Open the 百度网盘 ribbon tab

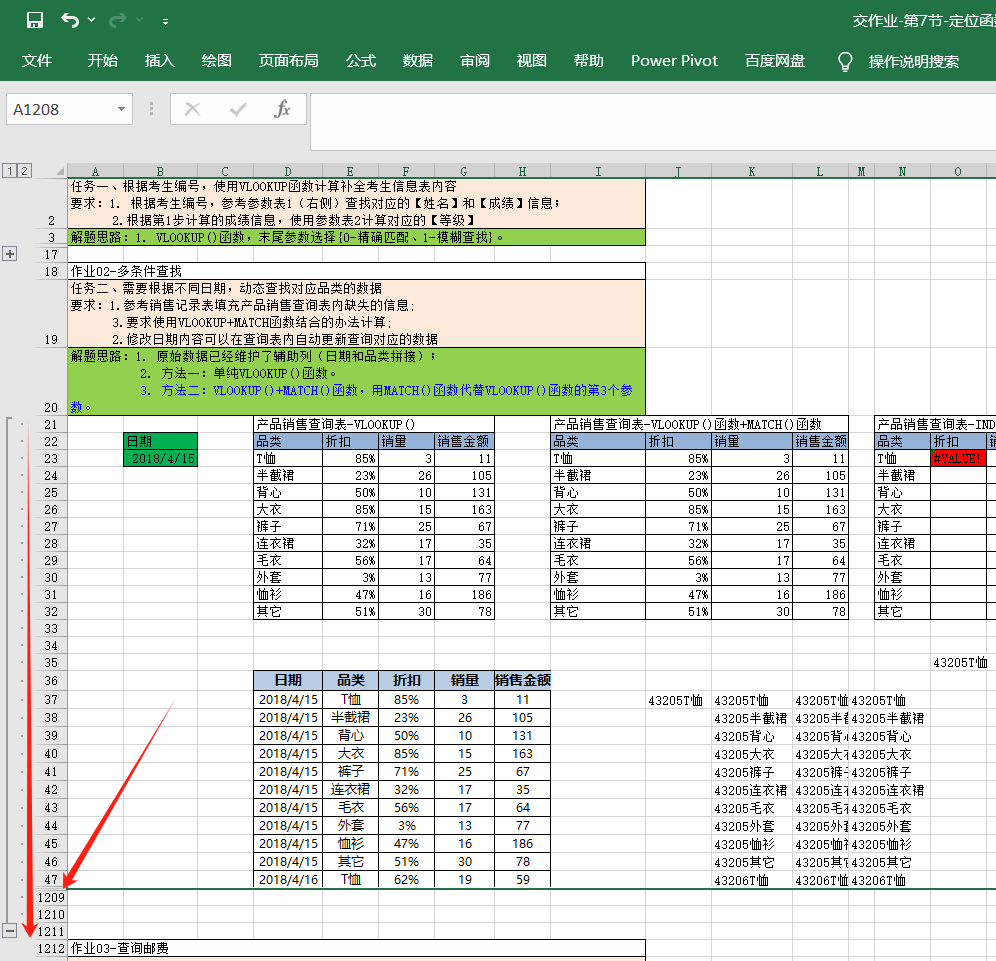pos(775,61)
